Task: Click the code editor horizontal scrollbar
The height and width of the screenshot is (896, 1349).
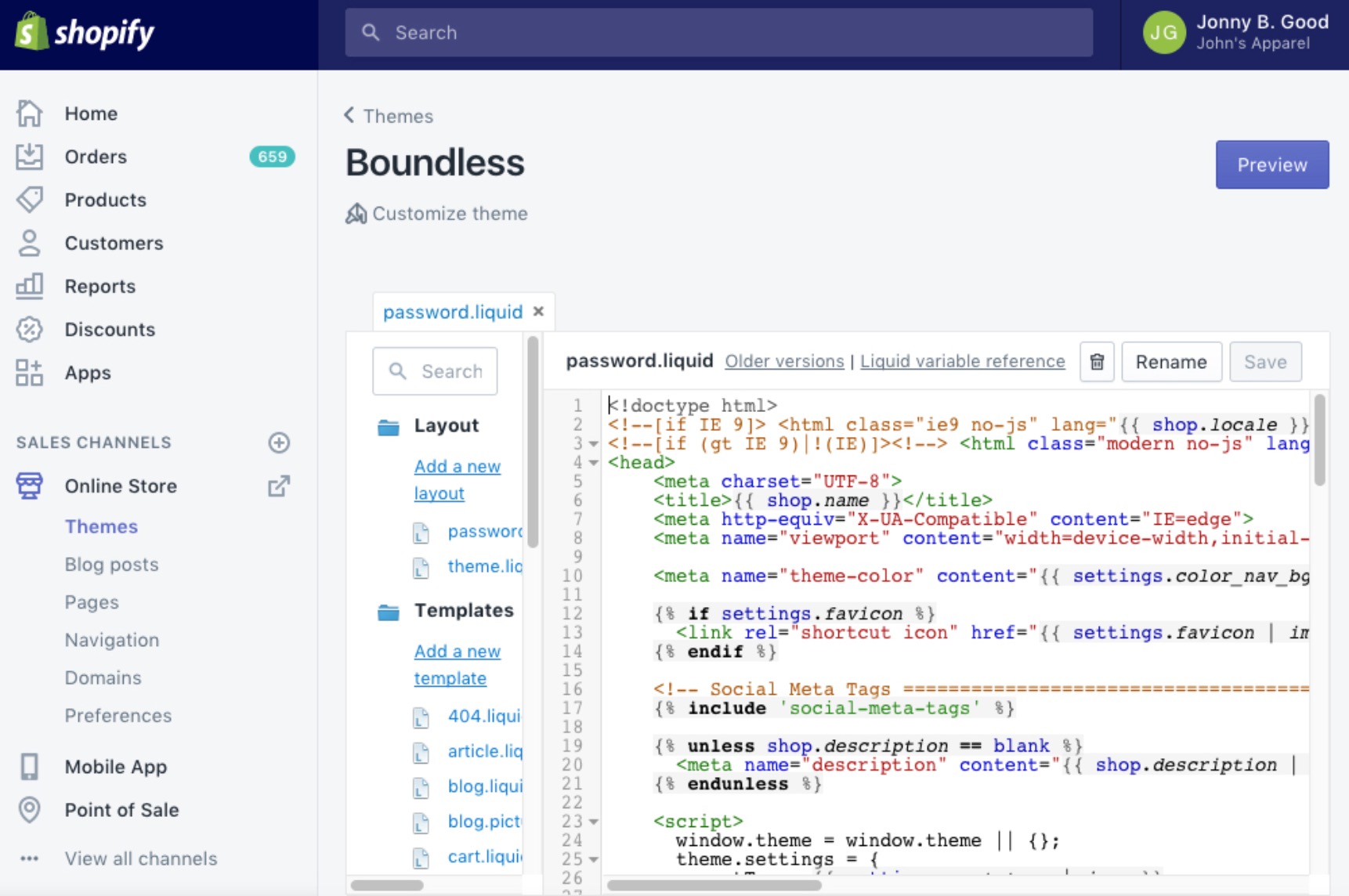Action: pos(714,885)
